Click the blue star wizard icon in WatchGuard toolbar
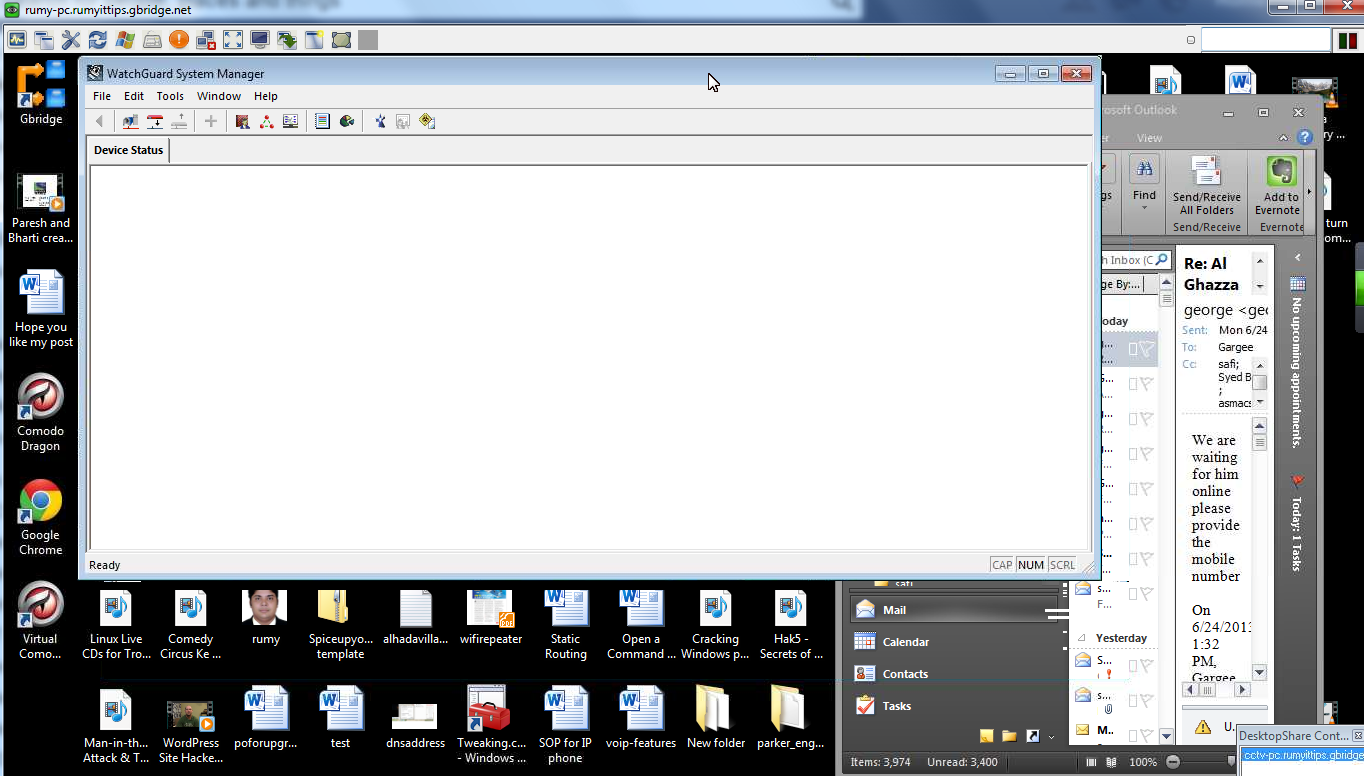 380,121
